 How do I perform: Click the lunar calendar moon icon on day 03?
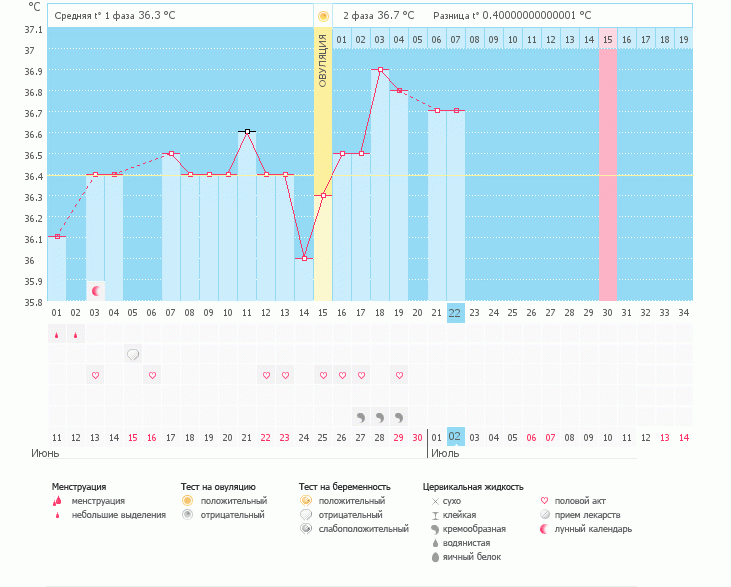(96, 291)
